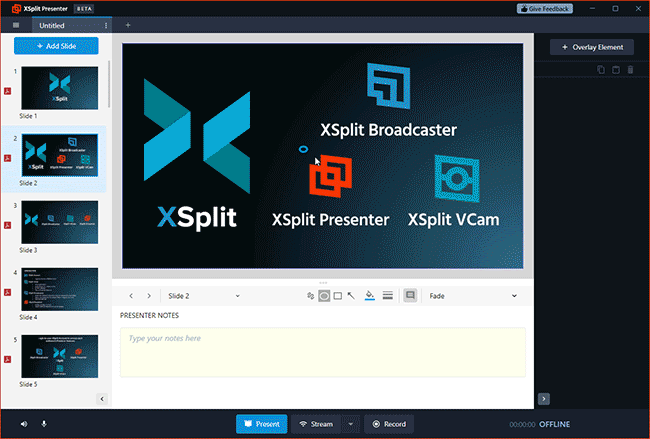The image size is (650, 439).
Task: Select the arrow pointer tool
Action: [x=351, y=296]
